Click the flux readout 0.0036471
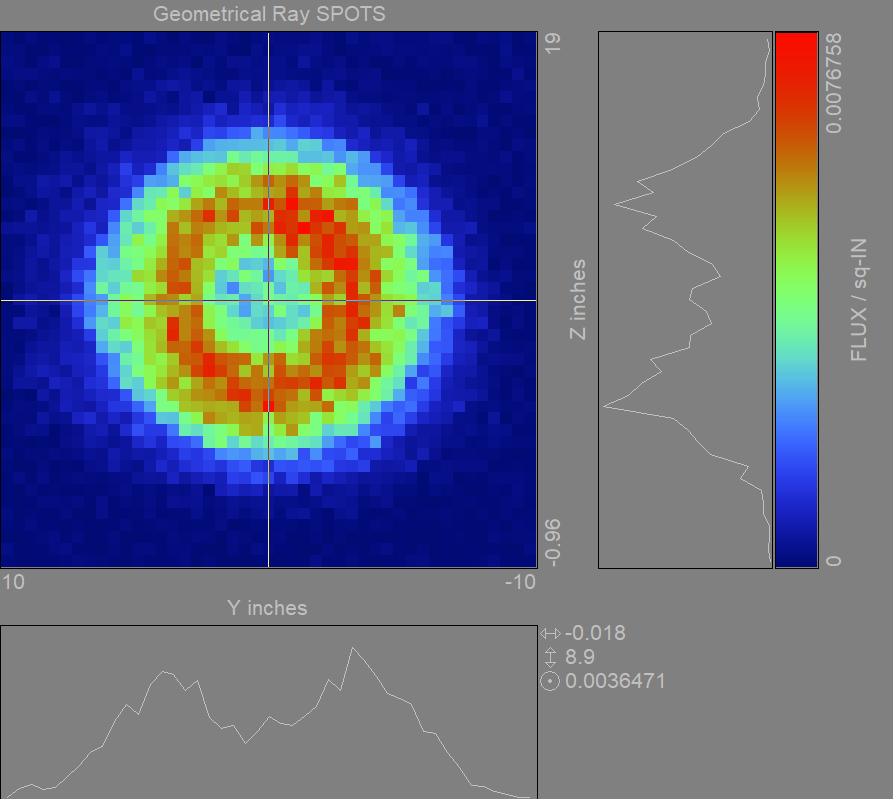 [x=615, y=681]
